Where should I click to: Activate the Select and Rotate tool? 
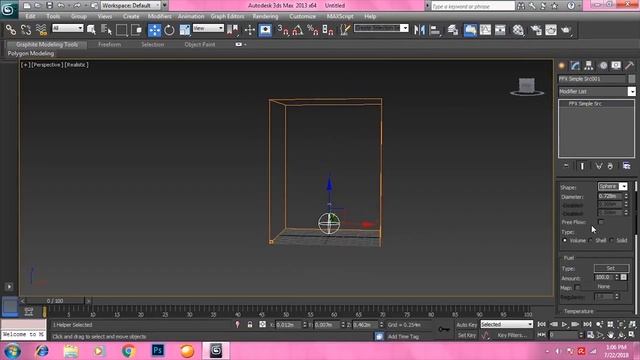tap(169, 30)
